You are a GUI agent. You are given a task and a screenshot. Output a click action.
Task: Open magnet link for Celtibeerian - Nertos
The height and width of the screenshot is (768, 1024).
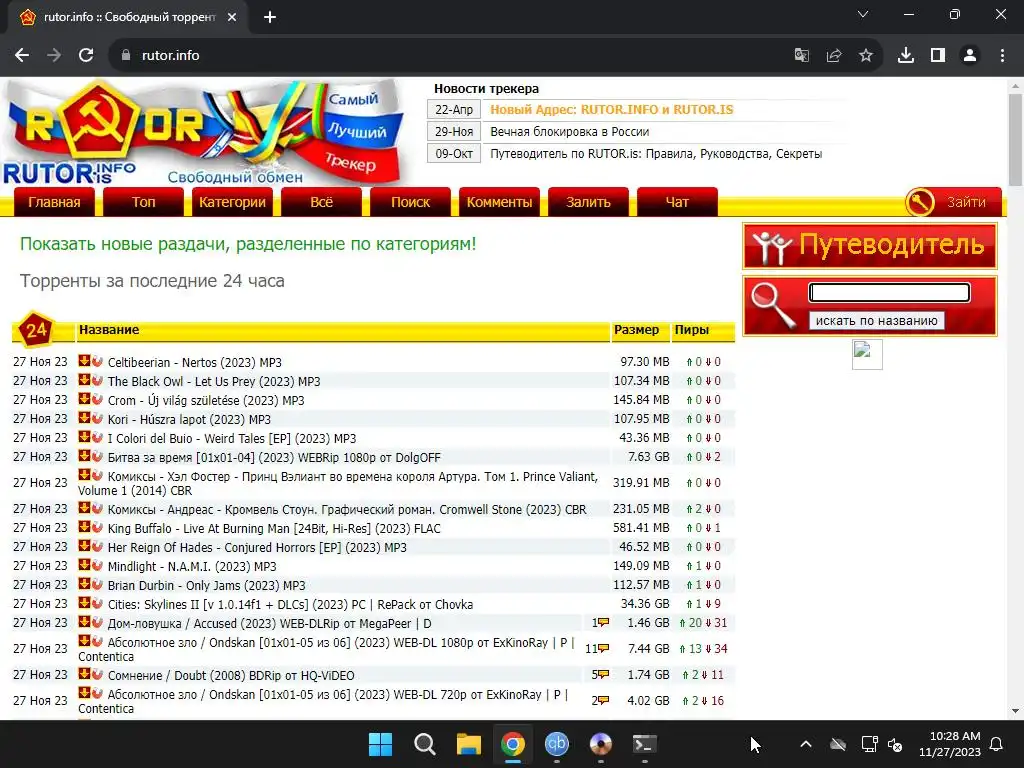[x=97, y=360]
